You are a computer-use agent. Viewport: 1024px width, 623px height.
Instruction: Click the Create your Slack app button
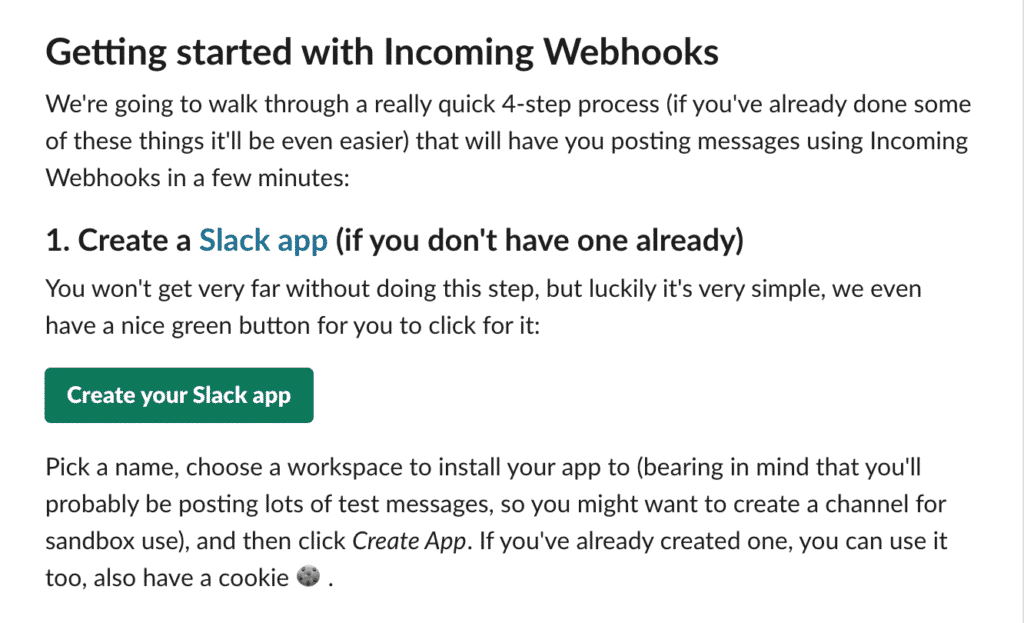[178, 395]
